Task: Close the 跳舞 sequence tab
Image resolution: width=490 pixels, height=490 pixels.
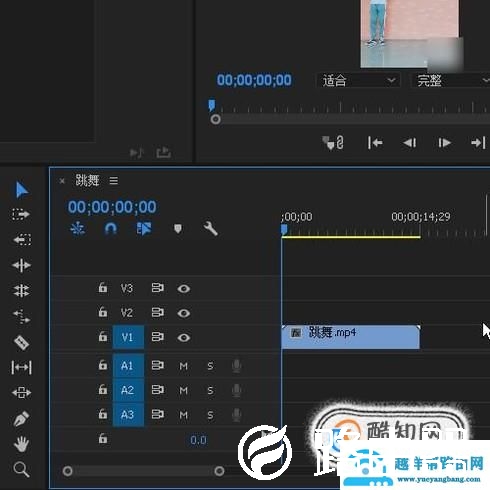Action: (62, 181)
